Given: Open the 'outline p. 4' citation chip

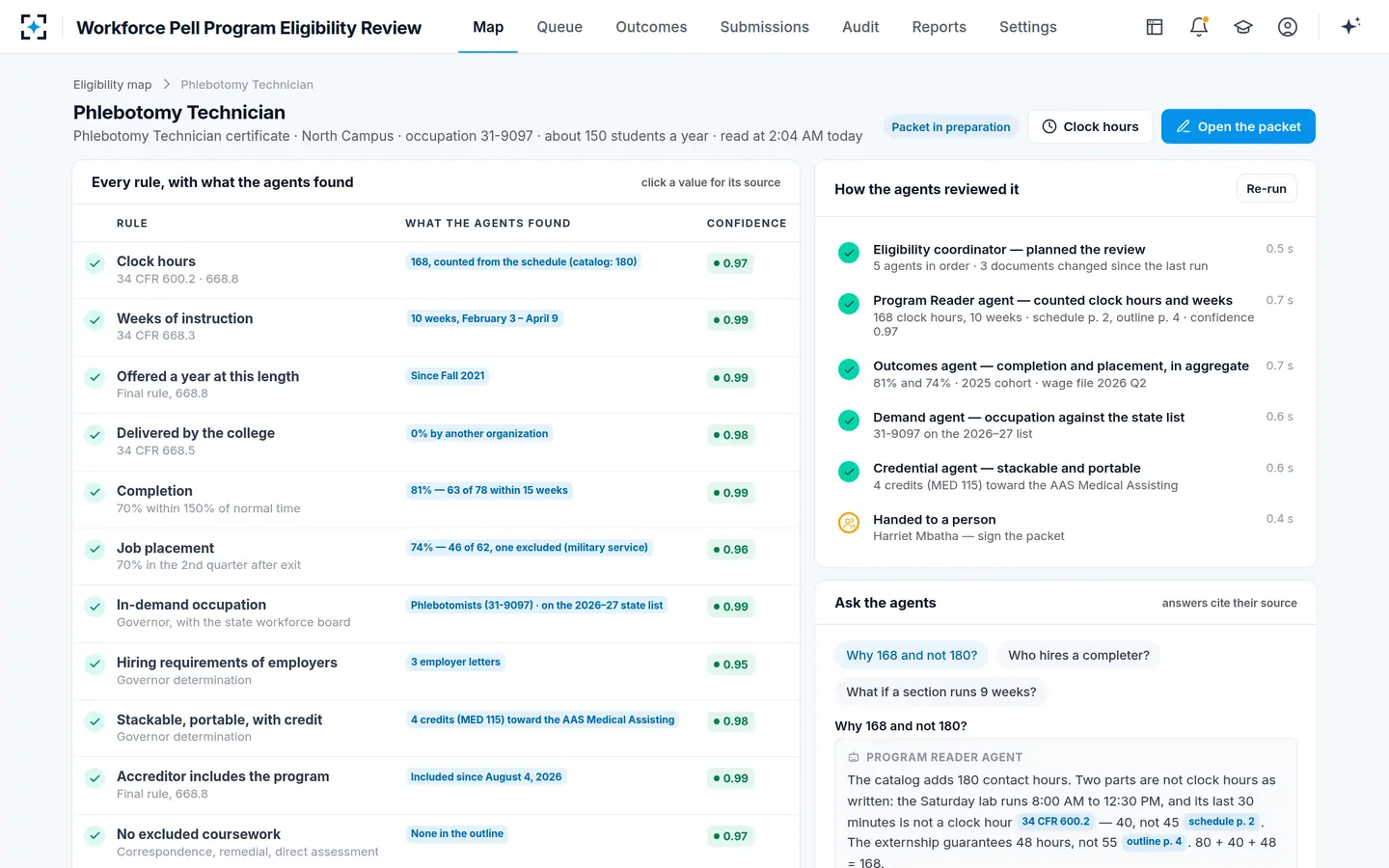Looking at the screenshot, I should tap(1154, 842).
